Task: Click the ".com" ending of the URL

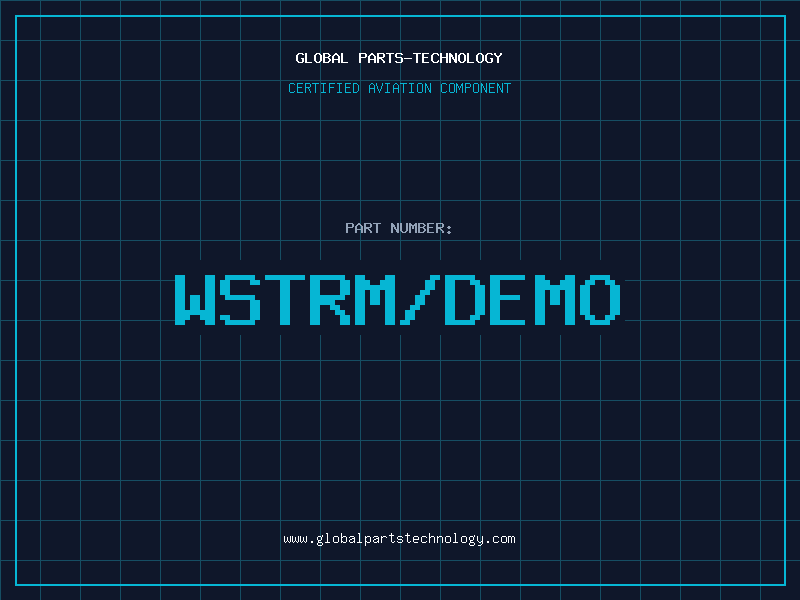Action: click(500, 539)
